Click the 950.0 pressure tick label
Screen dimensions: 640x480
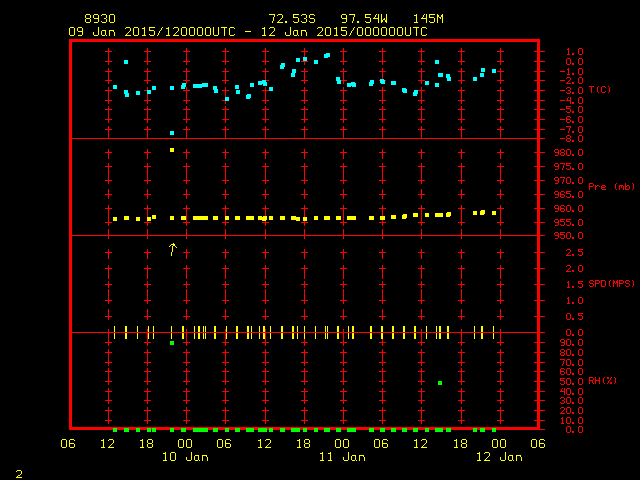563,236
